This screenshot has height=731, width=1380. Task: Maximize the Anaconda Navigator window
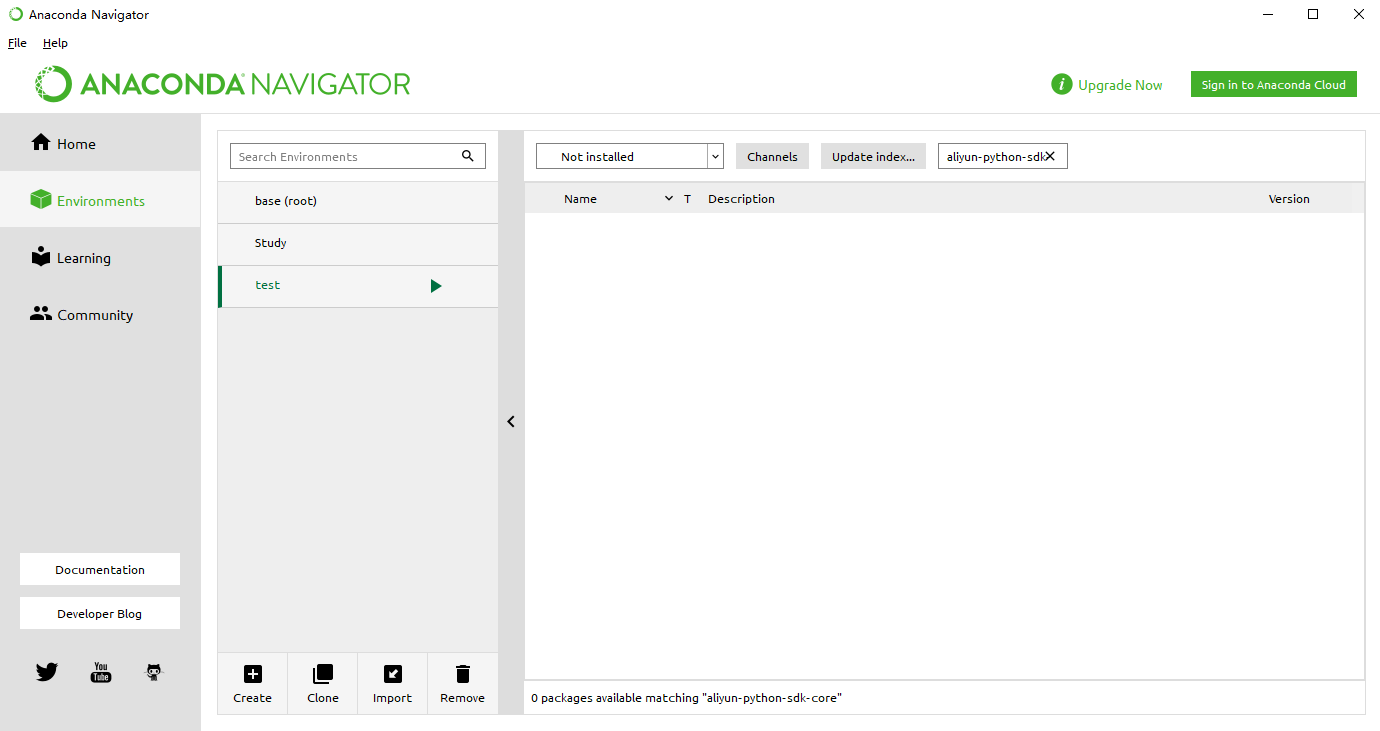(1313, 14)
